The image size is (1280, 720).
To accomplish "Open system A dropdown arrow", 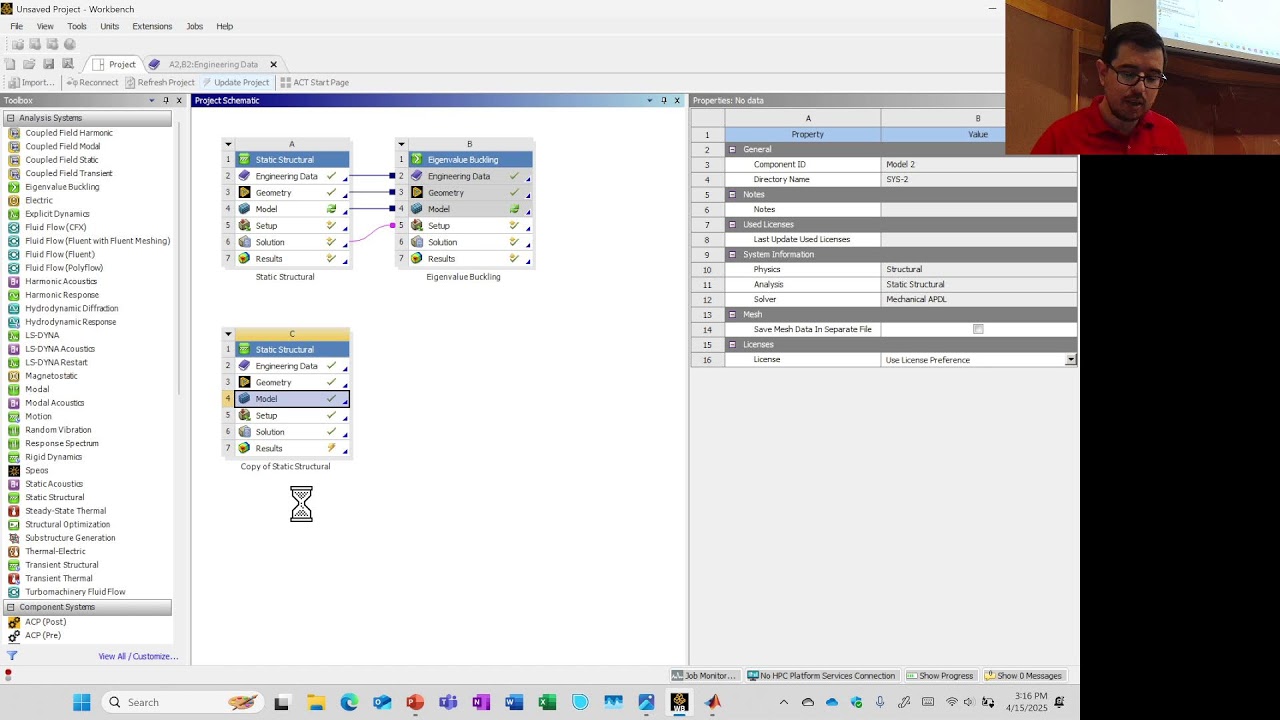I will [x=228, y=144].
